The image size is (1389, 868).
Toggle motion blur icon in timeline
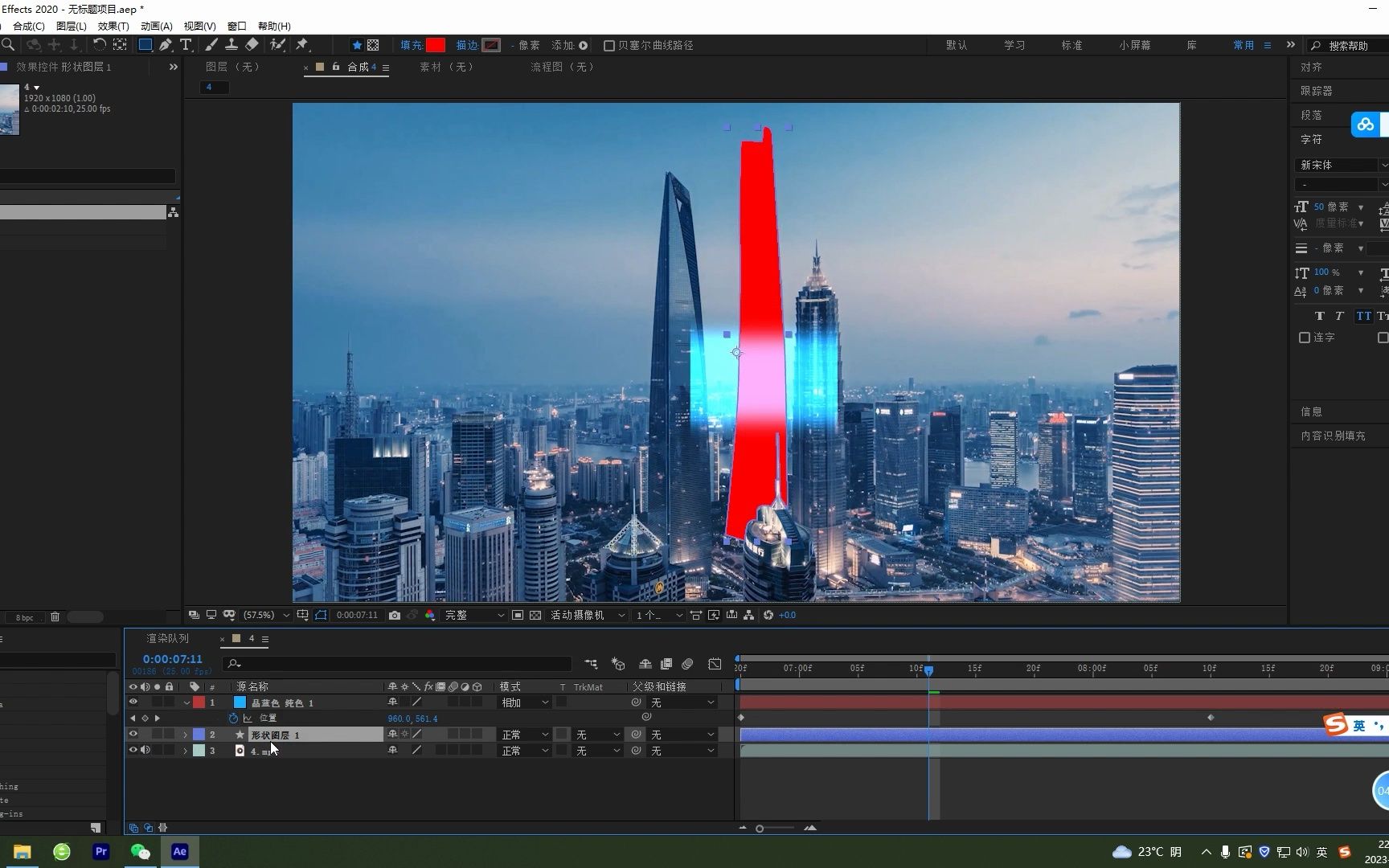tap(687, 664)
